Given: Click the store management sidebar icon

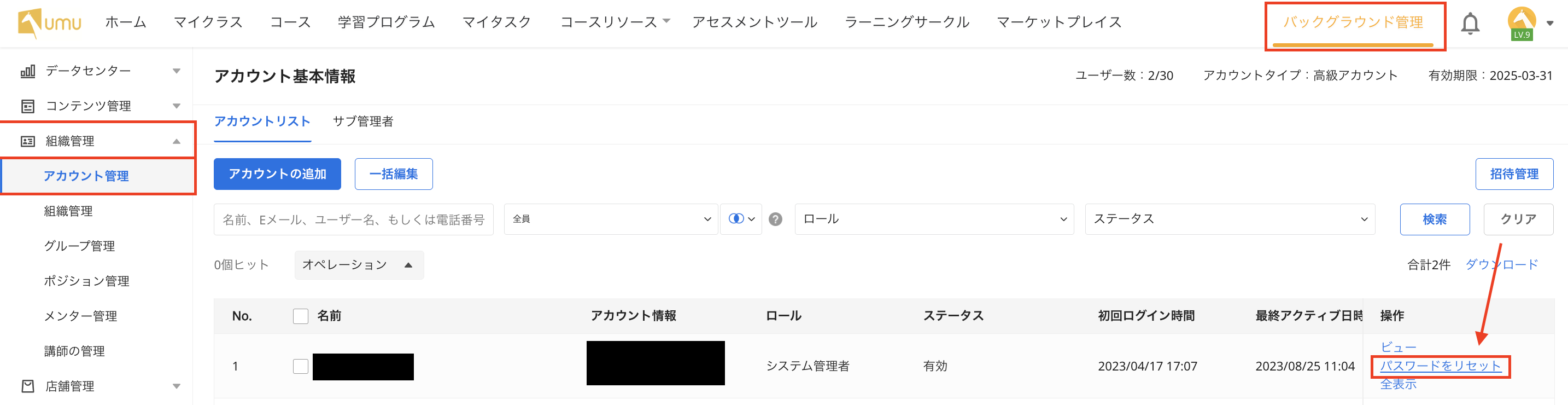Looking at the screenshot, I should pyautogui.click(x=28, y=386).
